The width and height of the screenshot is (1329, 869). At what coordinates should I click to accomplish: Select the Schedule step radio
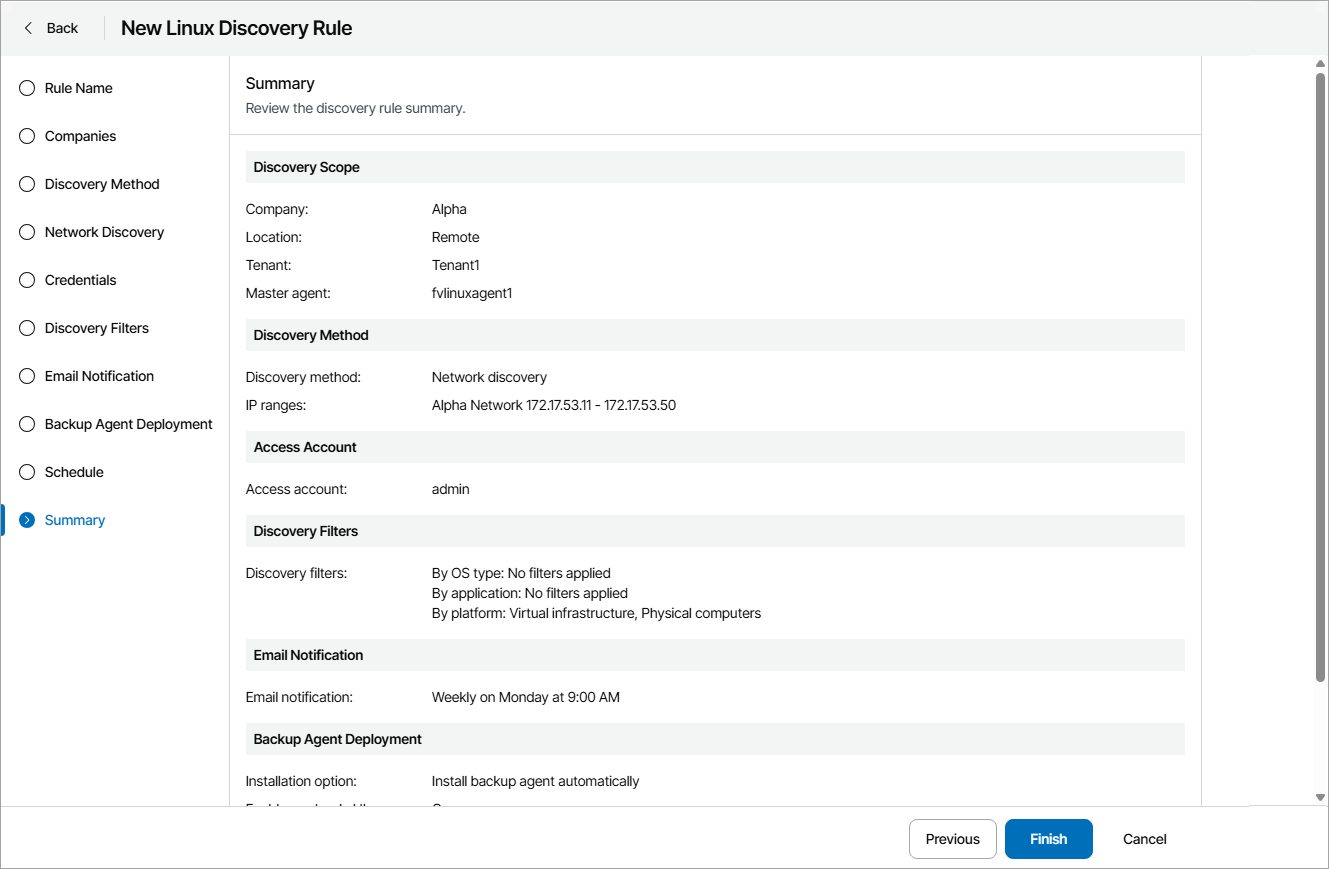26,472
